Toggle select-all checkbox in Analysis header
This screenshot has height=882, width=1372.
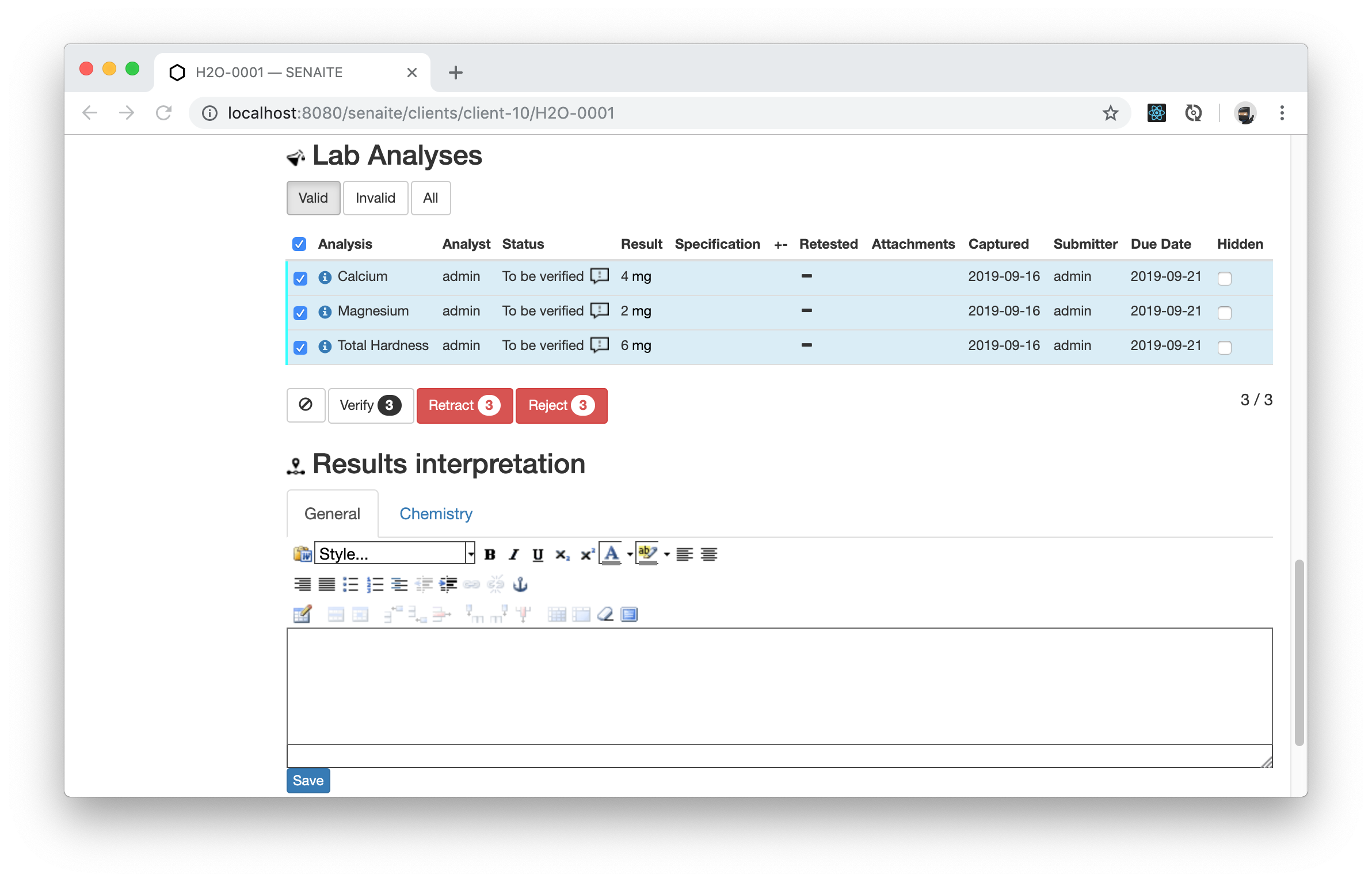pos(299,244)
